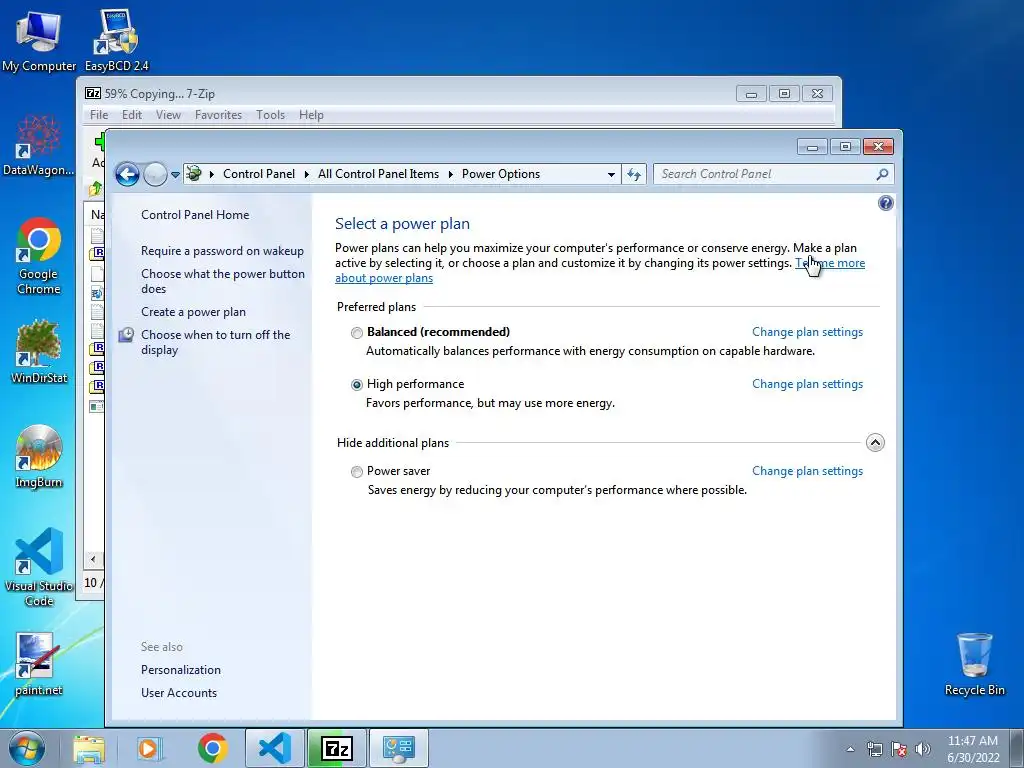Image resolution: width=1024 pixels, height=768 pixels.
Task: Change plan settings for High performance
Action: 807,384
